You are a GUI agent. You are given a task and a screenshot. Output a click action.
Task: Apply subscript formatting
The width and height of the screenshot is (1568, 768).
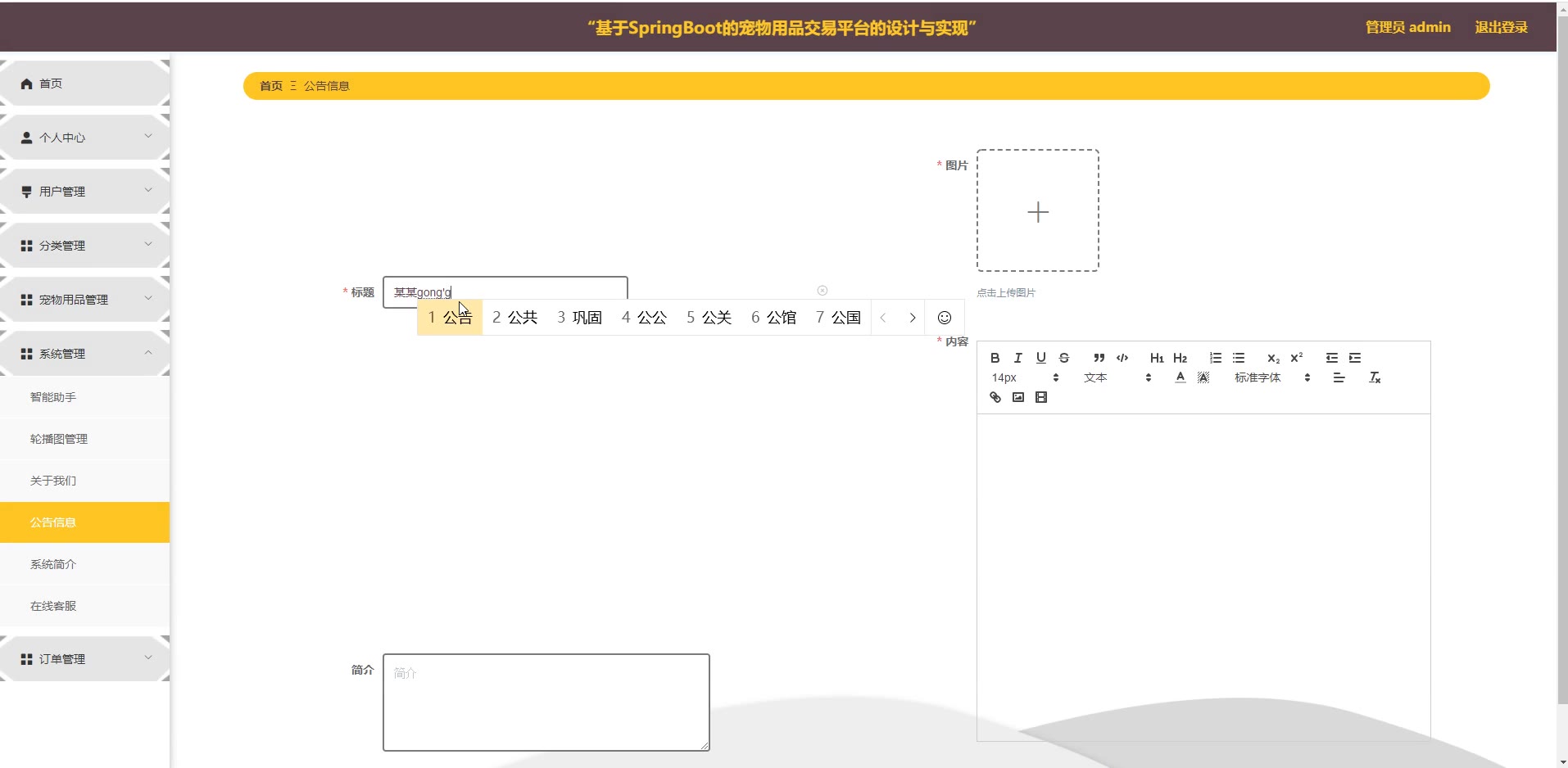click(x=1273, y=358)
